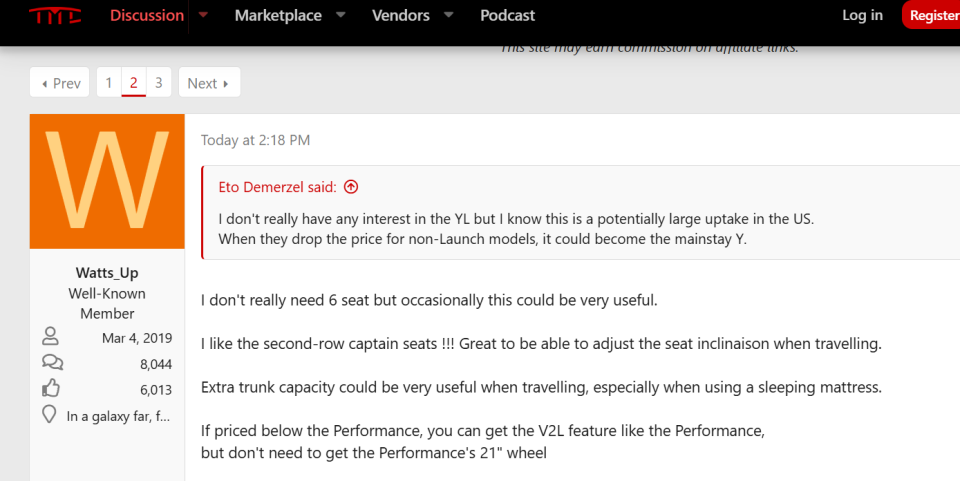960x481 pixels.
Task: Jump to Eto Demerzel's quoted post arrow icon
Action: tap(351, 187)
